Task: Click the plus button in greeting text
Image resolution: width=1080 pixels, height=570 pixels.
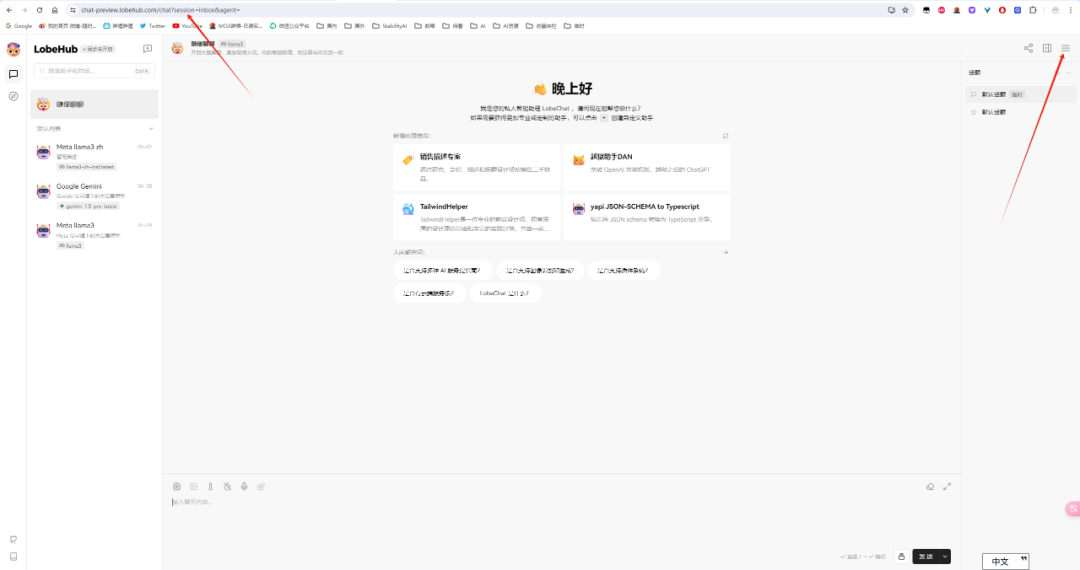Action: [x=604, y=118]
